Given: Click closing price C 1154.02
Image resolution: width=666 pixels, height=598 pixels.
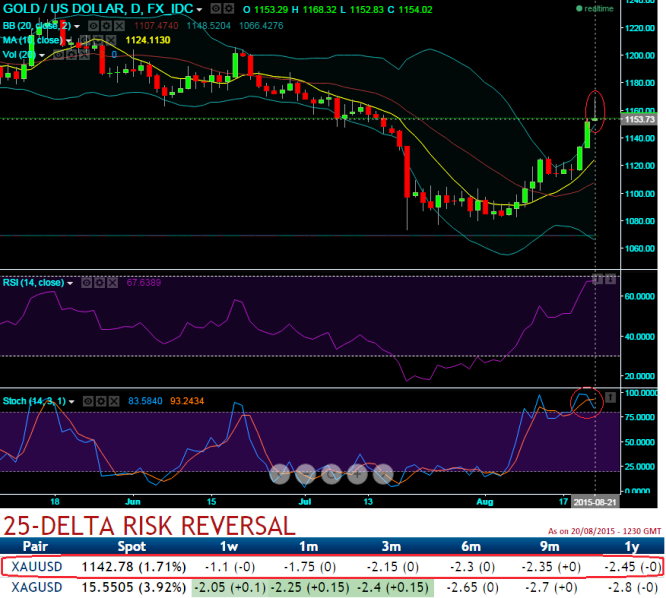Looking at the screenshot, I should tap(410, 9).
